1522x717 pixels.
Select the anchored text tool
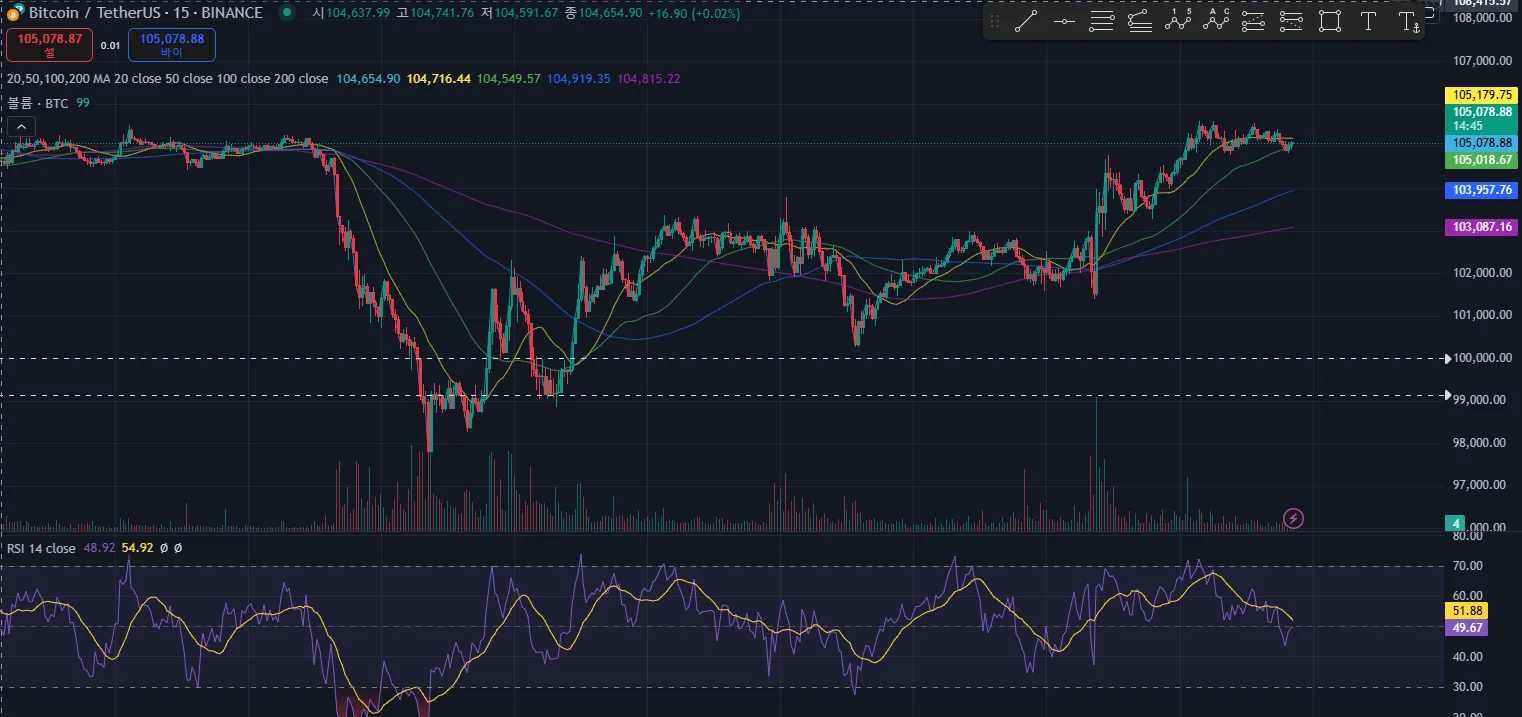[1408, 22]
